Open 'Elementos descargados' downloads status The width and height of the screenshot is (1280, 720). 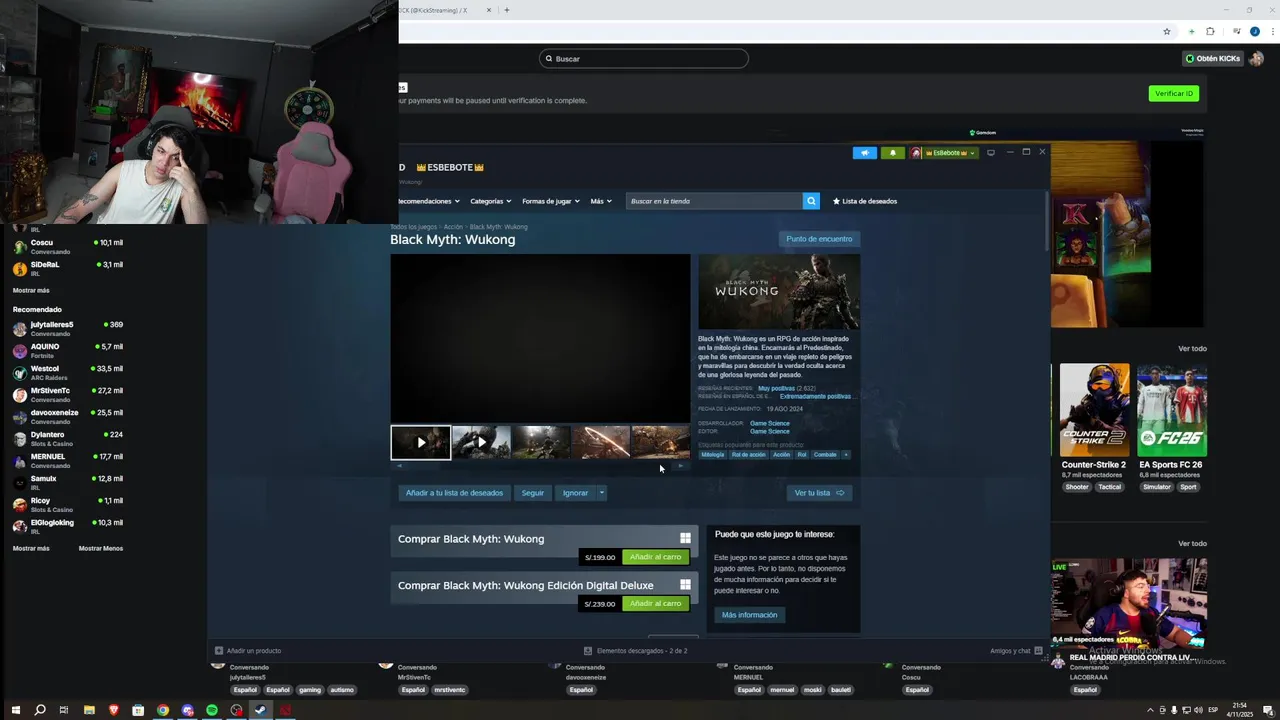[636, 651]
